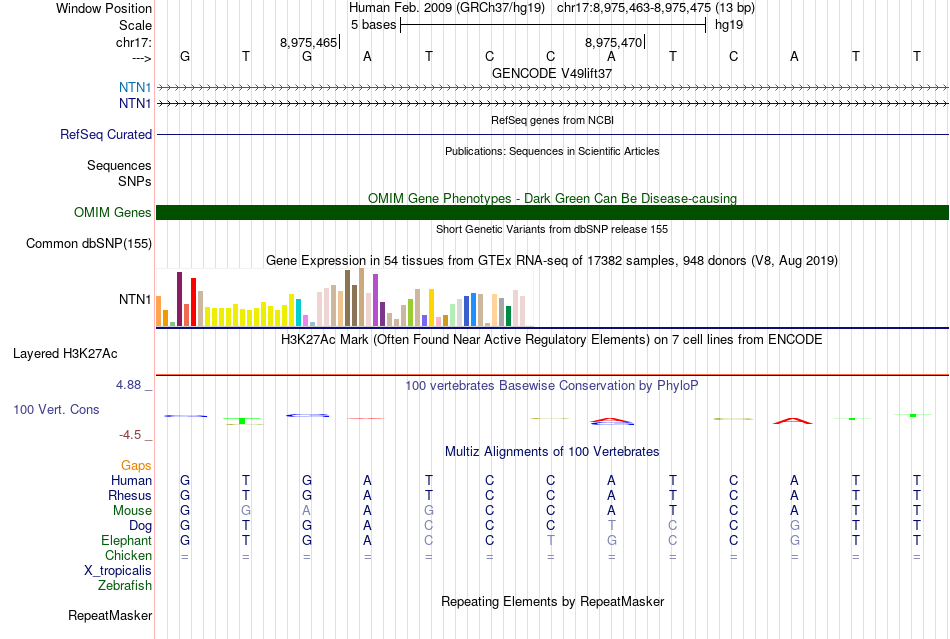Click the -4.5 PhyloP lower limit value
The height and width of the screenshot is (639, 950).
130,435
